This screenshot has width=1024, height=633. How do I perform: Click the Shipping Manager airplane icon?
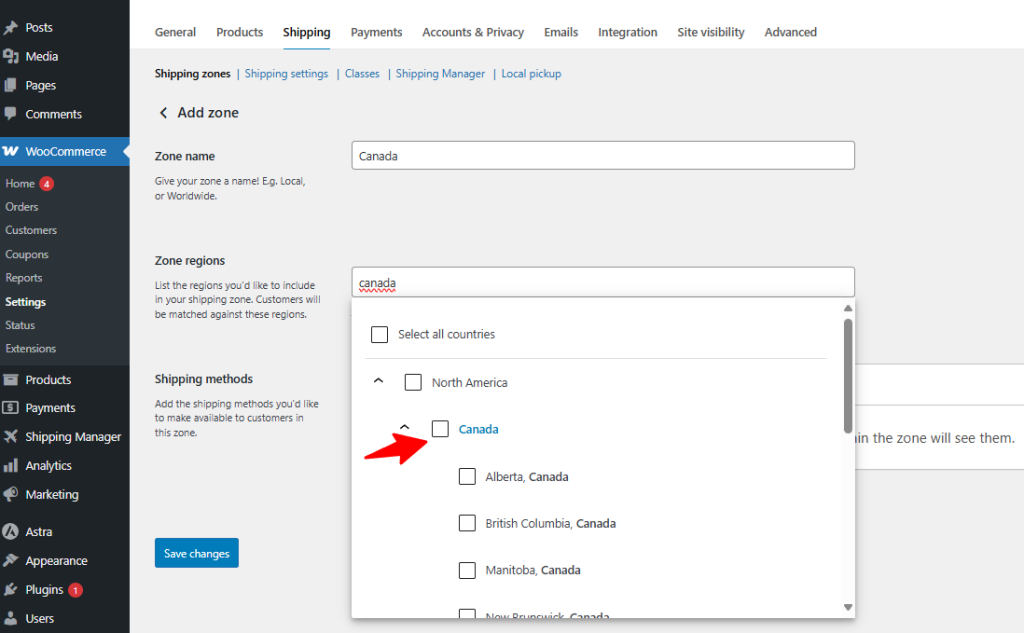(11, 437)
